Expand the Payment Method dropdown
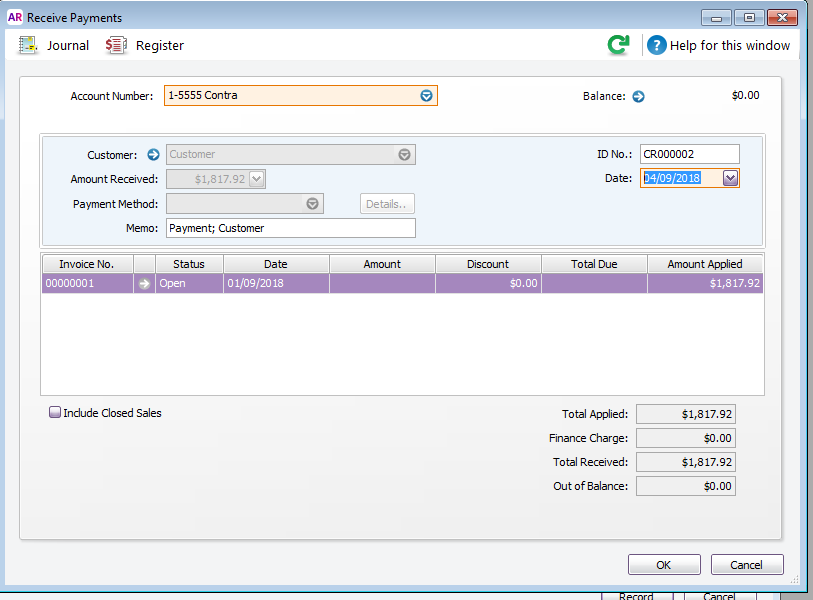The height and width of the screenshot is (600, 813). click(313, 204)
